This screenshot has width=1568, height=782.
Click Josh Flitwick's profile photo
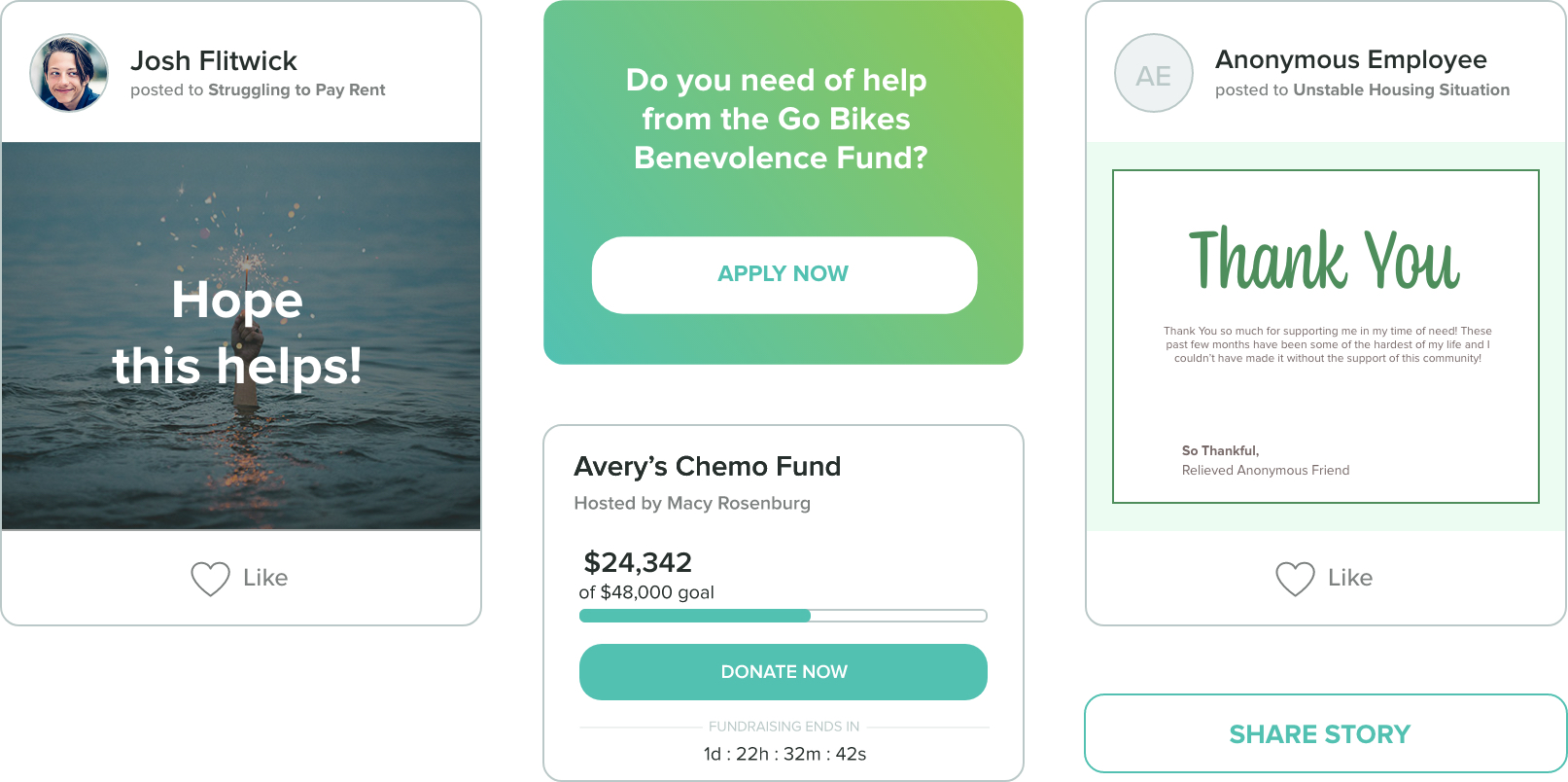click(x=69, y=73)
